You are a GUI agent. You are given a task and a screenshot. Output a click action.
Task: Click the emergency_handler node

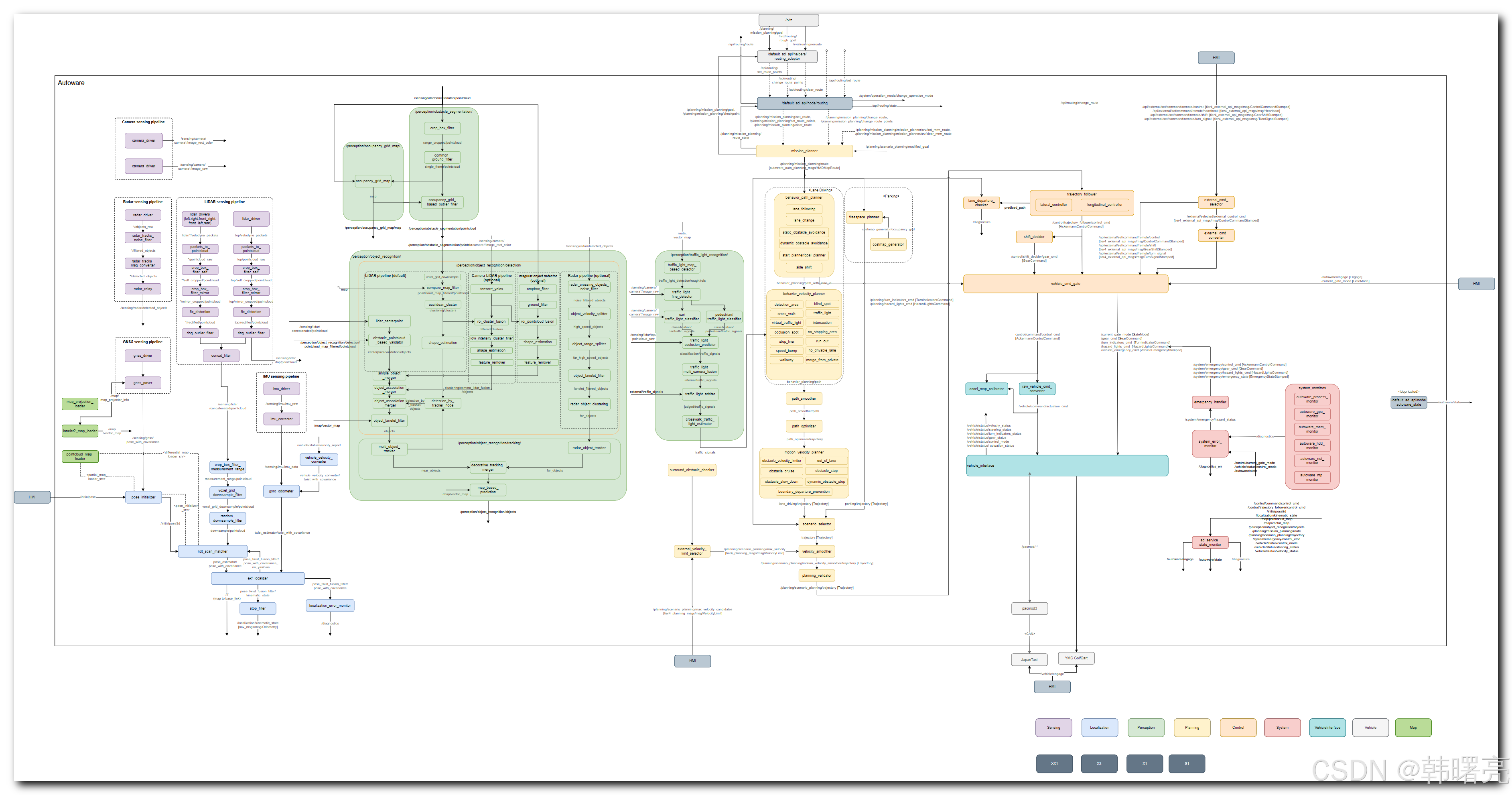tap(1210, 402)
